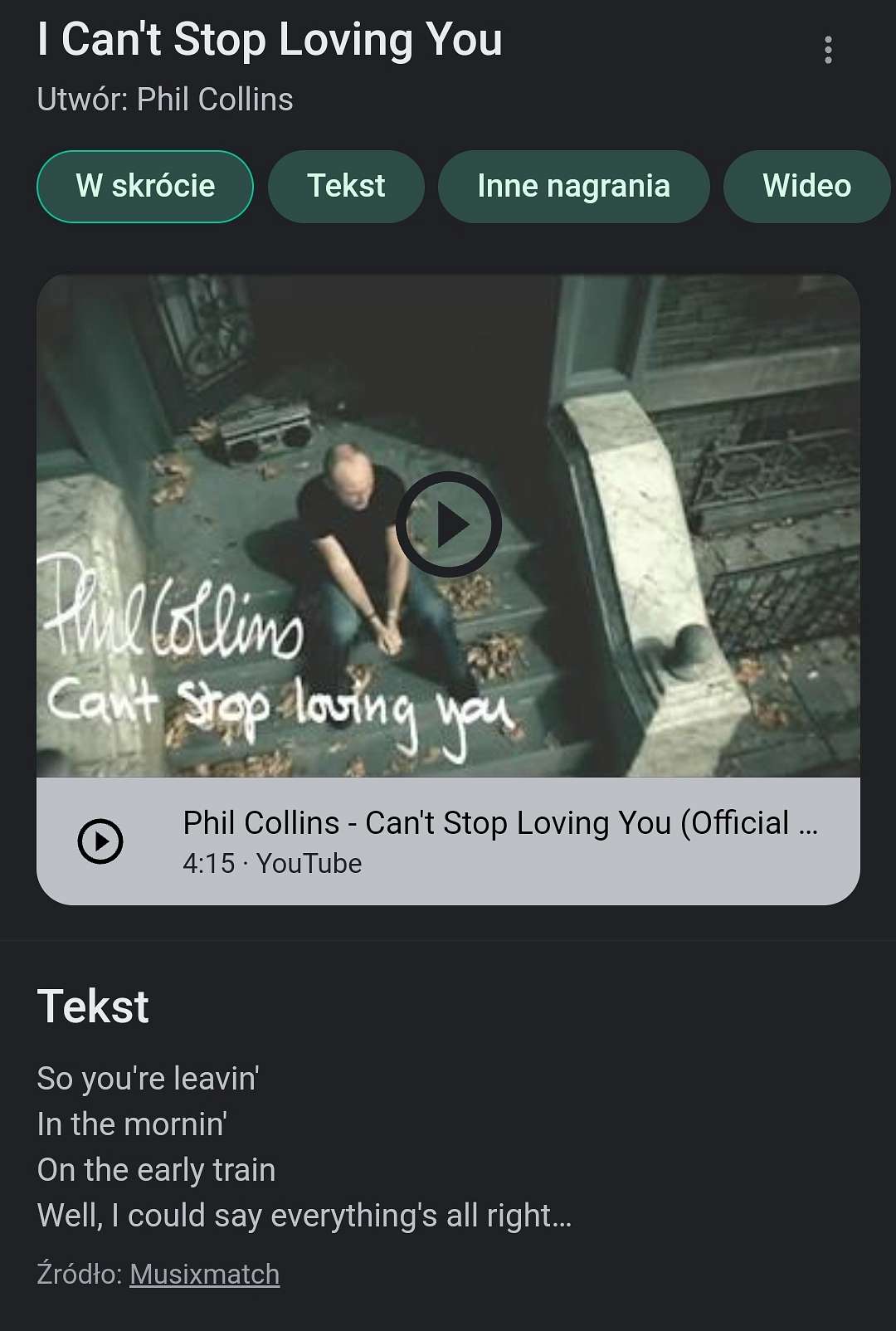Expand lyrics at 'Well, I could say everything's all right…'
This screenshot has width=896, height=1331.
click(x=304, y=1216)
